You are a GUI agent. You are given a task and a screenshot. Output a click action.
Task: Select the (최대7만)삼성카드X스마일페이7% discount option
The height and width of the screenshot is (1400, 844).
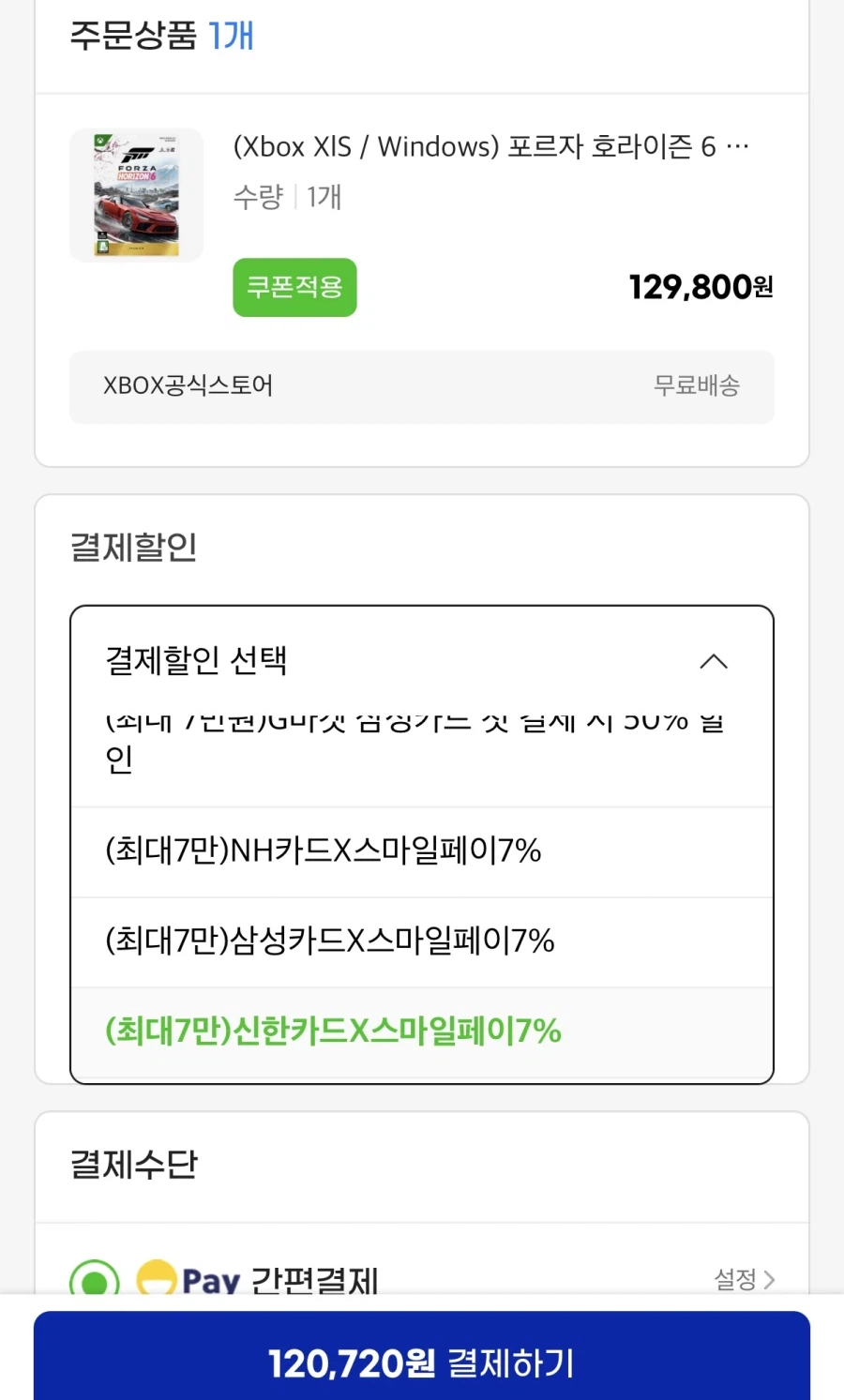coord(328,941)
